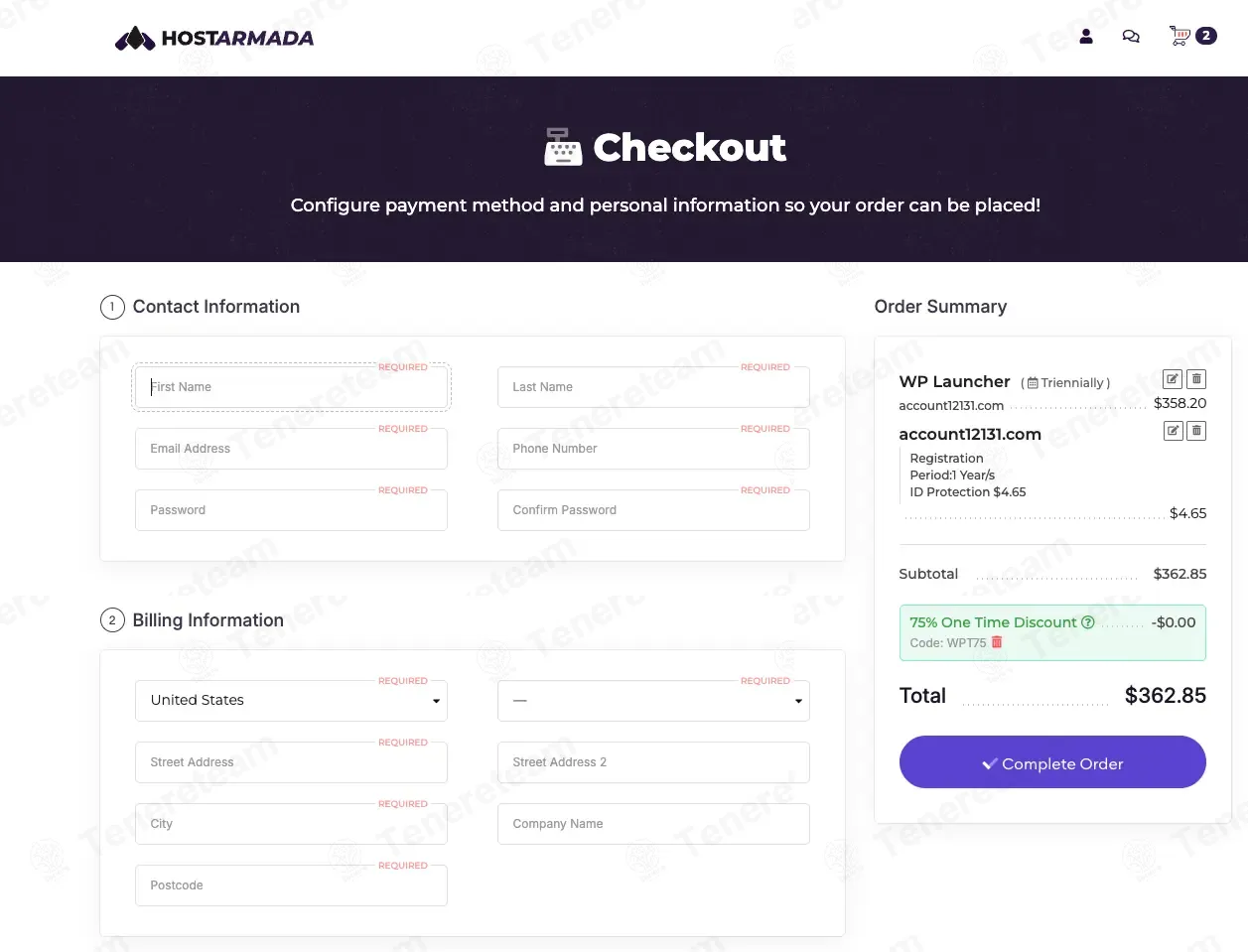1248x952 pixels.
Task: Open the live chat bubbles icon
Action: point(1131,36)
